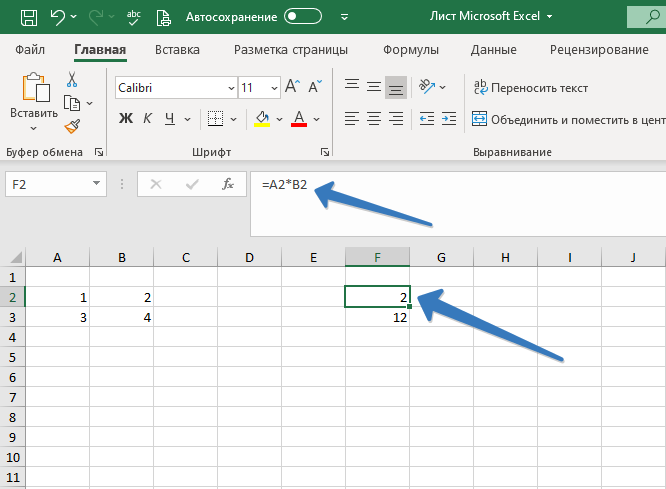Viewport: 666px width, 489px height.
Task: Toggle the Автосохранение switch
Action: (303, 17)
